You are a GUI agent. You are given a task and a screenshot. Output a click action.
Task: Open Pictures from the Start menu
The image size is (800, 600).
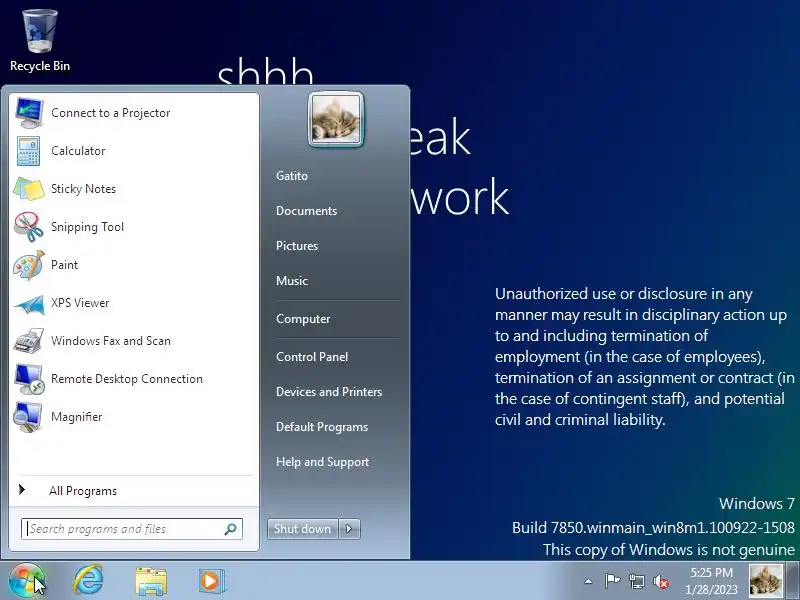297,246
